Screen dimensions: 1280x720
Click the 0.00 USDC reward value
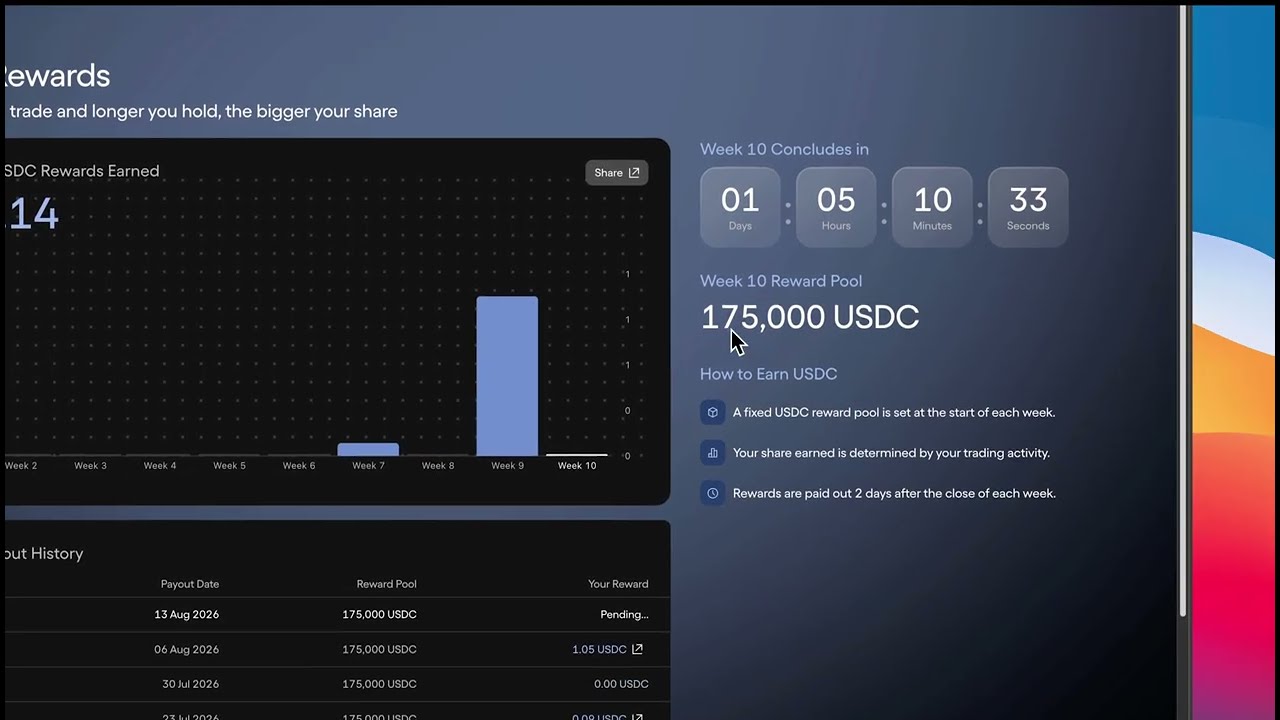[x=621, y=684]
